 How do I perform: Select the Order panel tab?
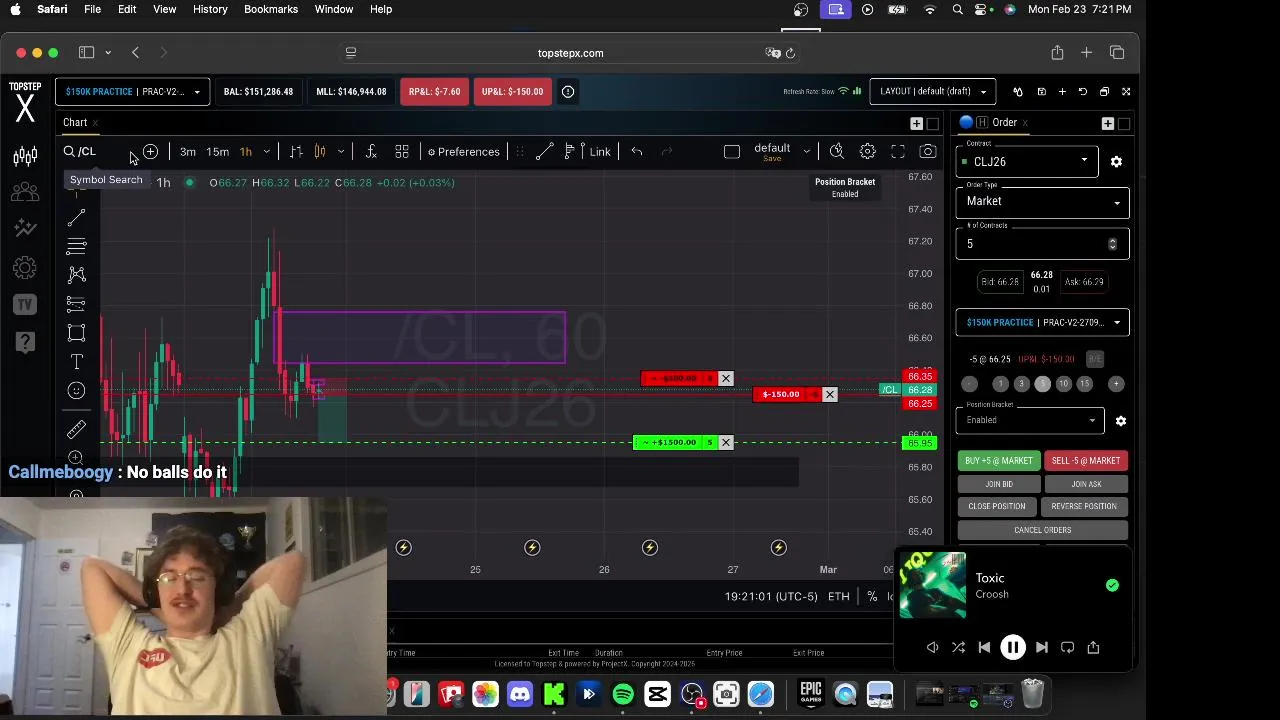tap(1004, 123)
